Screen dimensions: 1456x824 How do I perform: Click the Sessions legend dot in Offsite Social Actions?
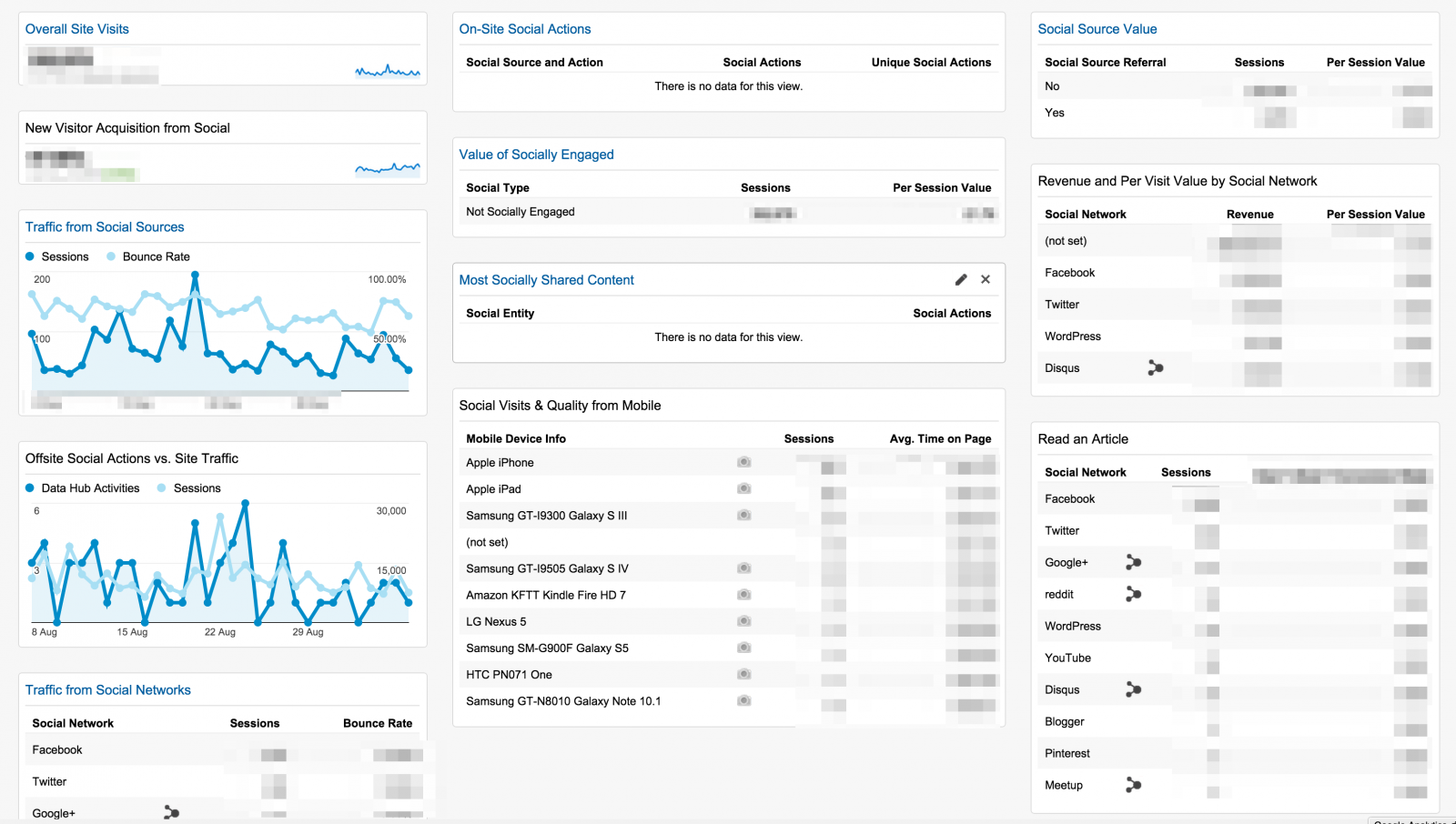coord(161,488)
